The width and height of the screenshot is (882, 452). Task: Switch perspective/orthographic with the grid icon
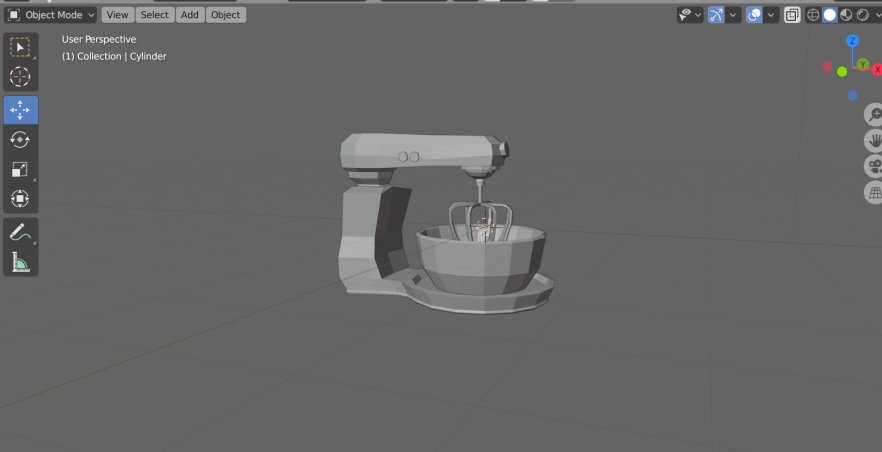(875, 192)
